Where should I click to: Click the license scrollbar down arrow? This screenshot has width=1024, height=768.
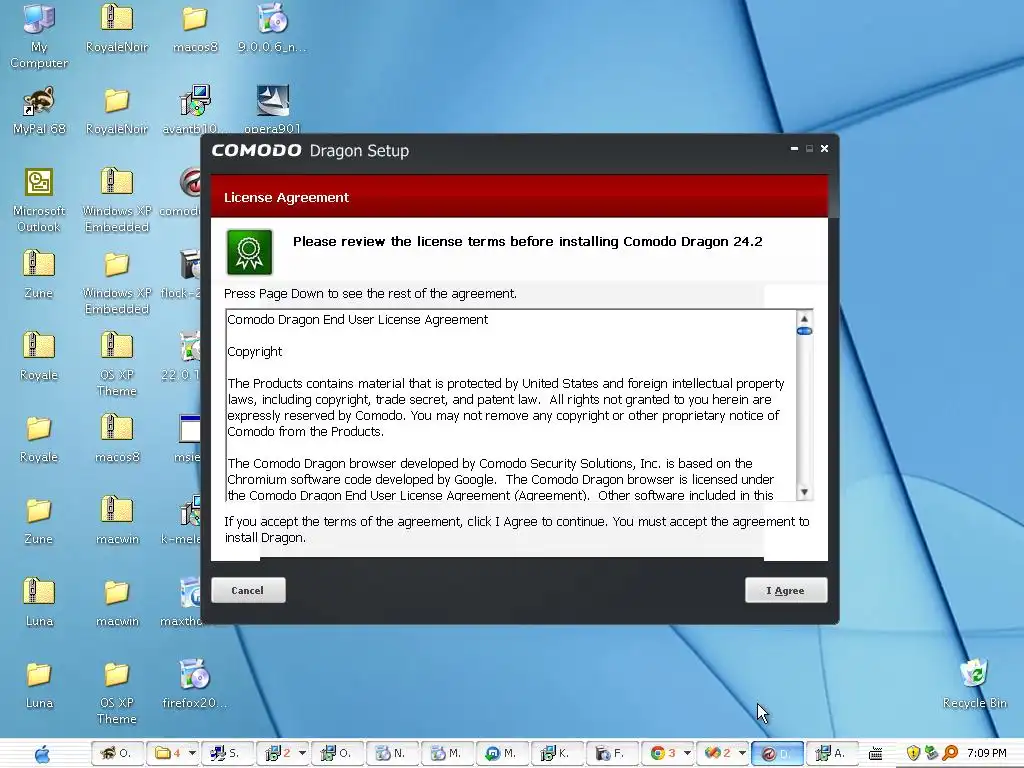[x=805, y=492]
